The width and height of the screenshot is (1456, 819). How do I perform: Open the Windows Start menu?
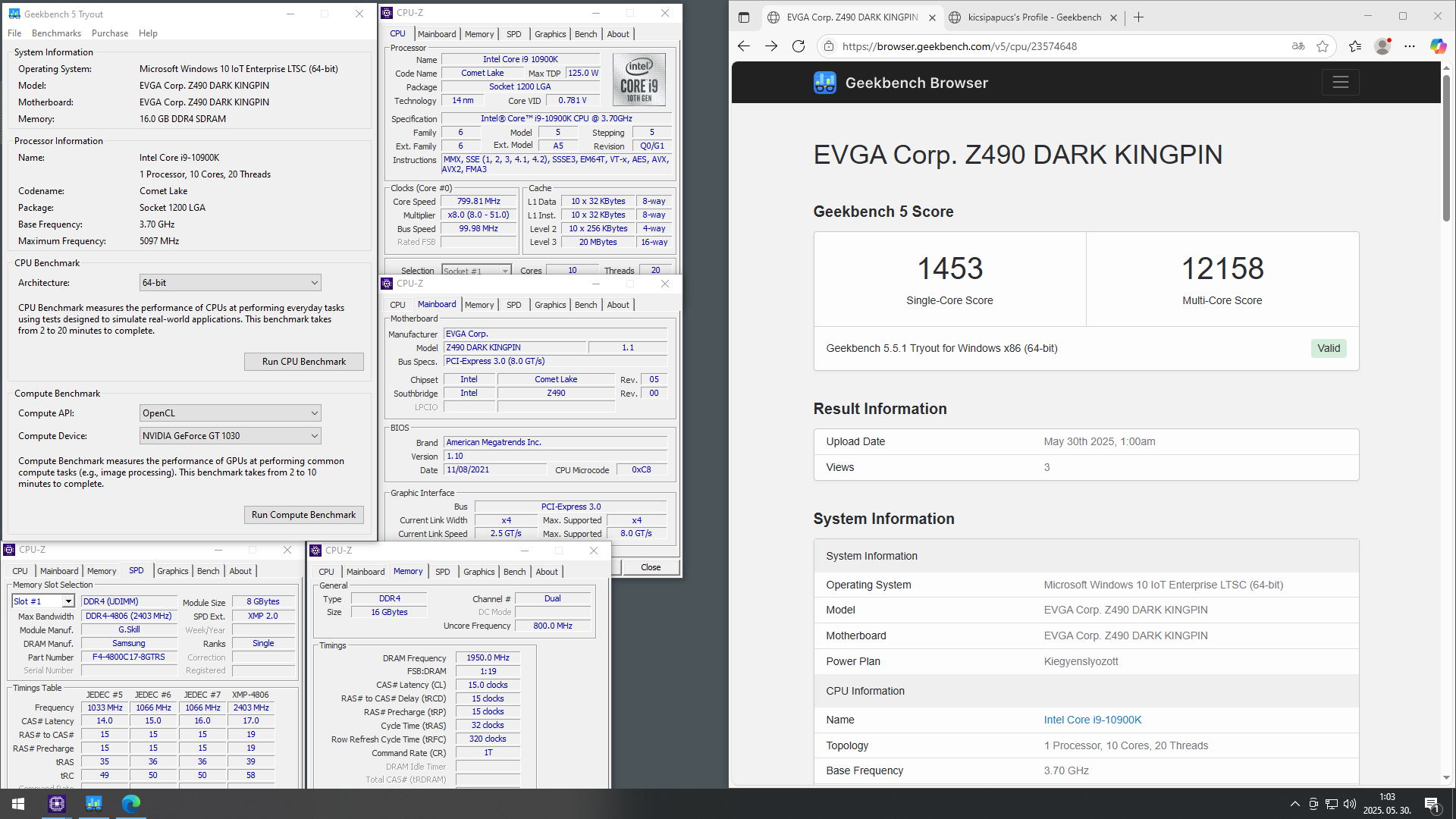pos(18,804)
